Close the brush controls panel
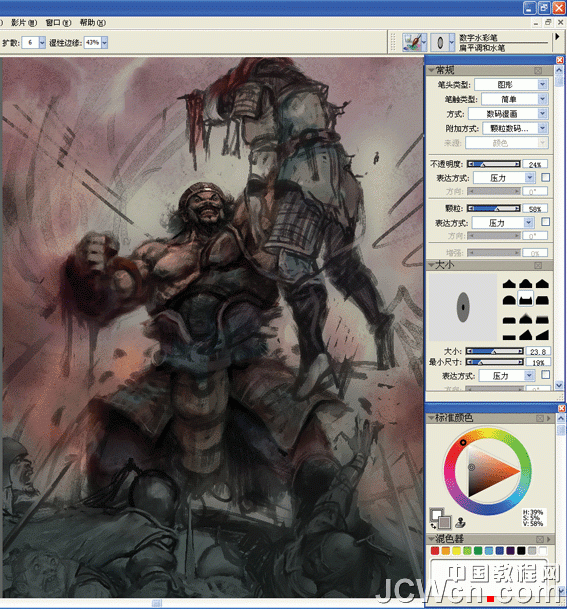Viewport: 567px width, 609px height. coord(560,60)
